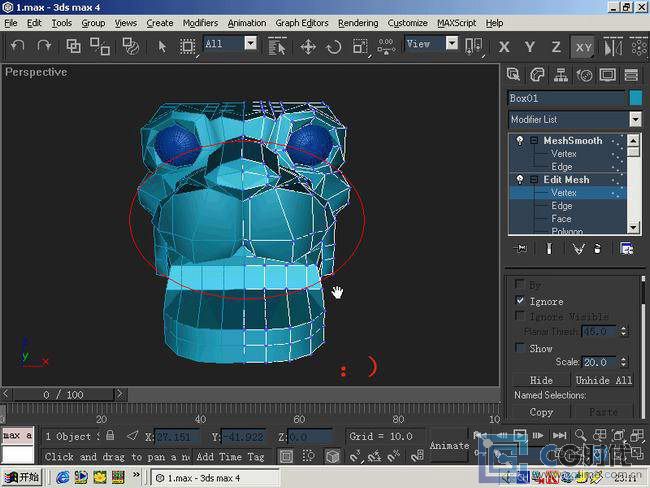Restrict to Y axis
Image resolution: width=650 pixels, height=488 pixels.
pos(530,47)
